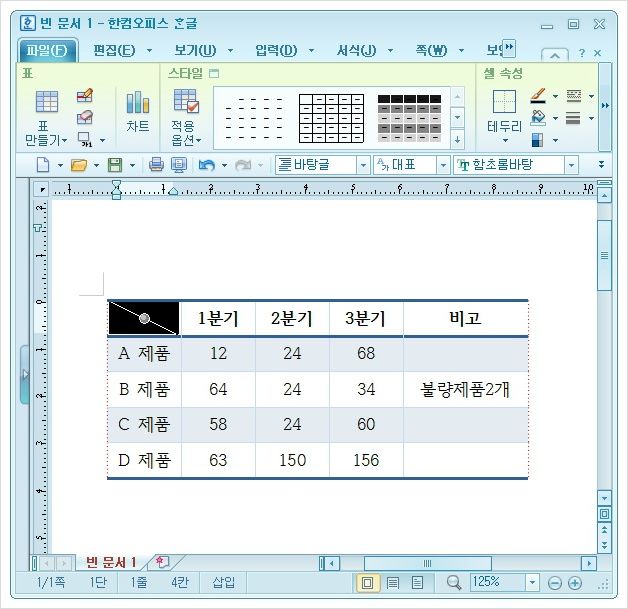628x609 pixels.
Task: Switch to the 빈 문서 1 tab
Action: pyautogui.click(x=111, y=562)
